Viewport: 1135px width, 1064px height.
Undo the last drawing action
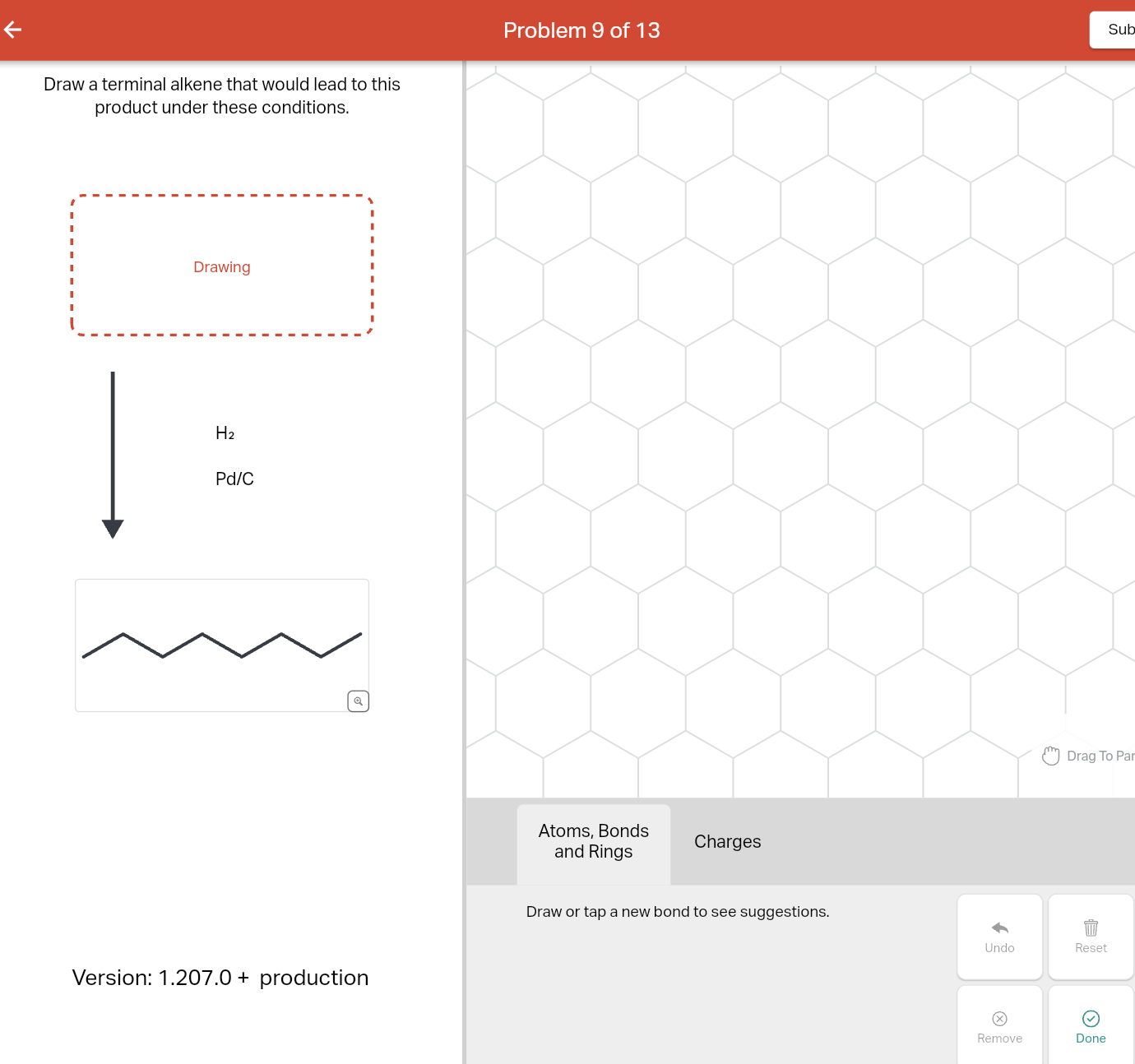pyautogui.click(x=999, y=937)
